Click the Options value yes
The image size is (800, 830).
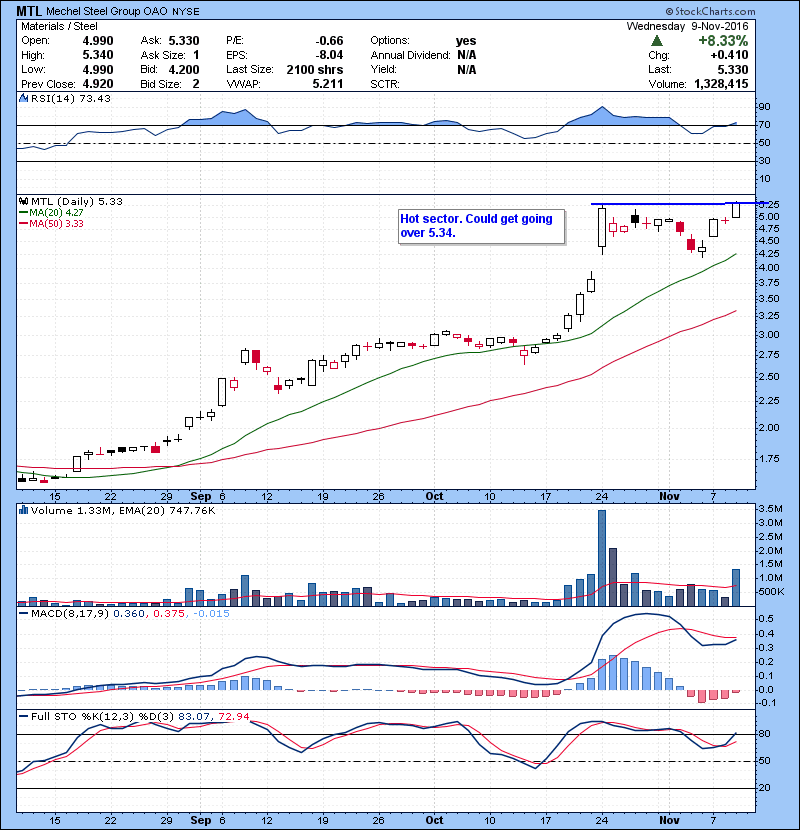(466, 41)
